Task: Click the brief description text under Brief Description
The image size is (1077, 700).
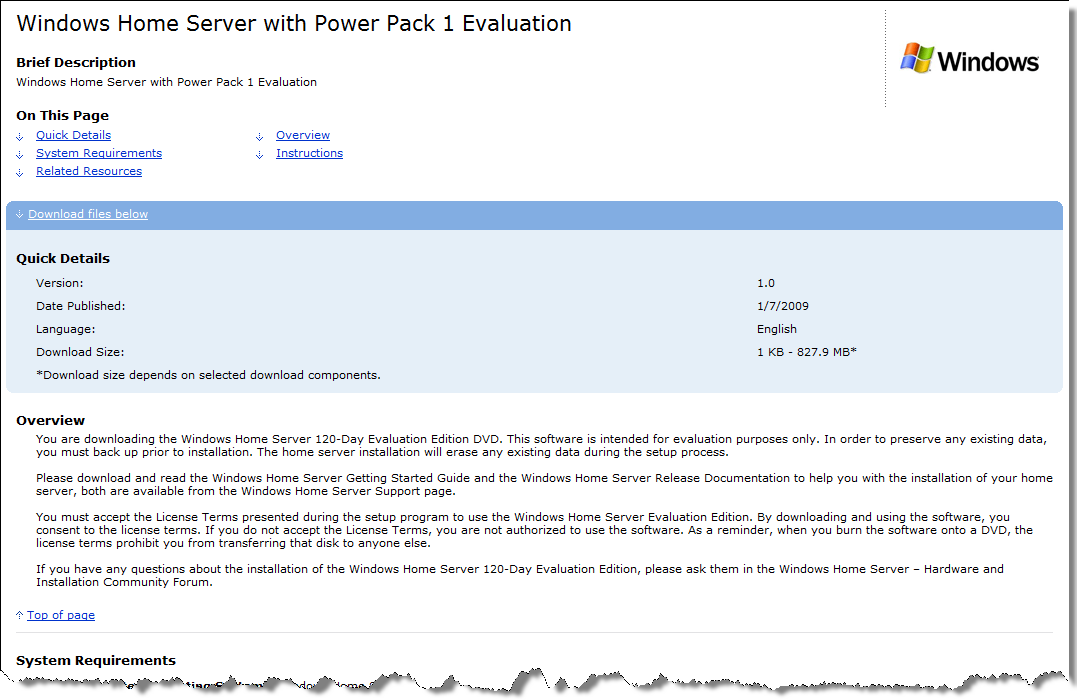Action: tap(167, 82)
